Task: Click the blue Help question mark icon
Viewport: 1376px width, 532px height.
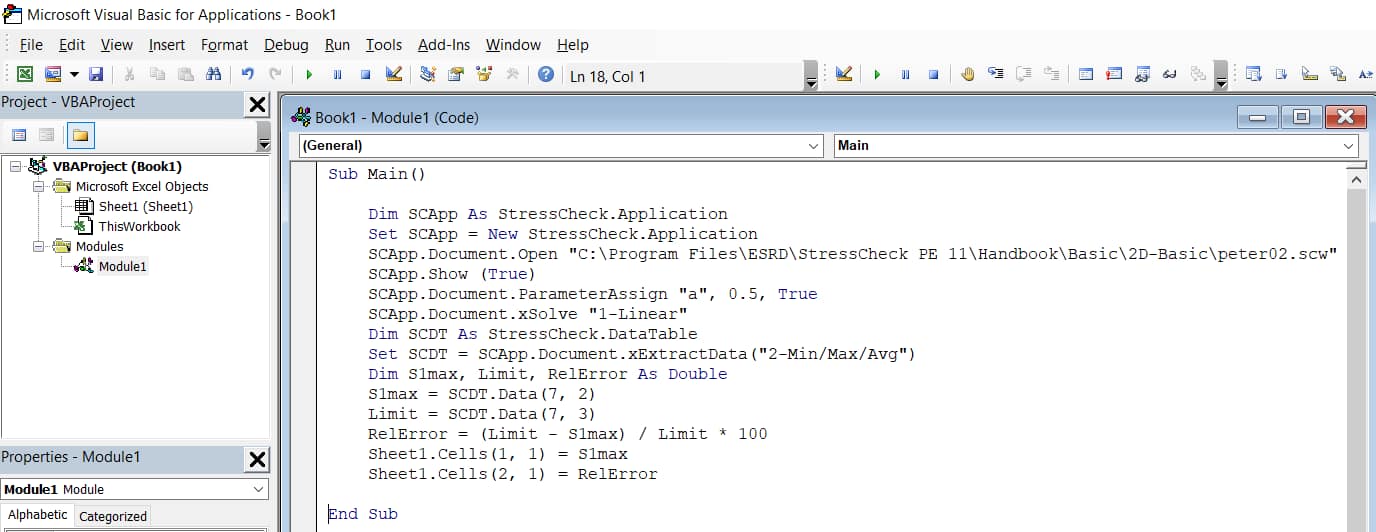Action: click(545, 75)
